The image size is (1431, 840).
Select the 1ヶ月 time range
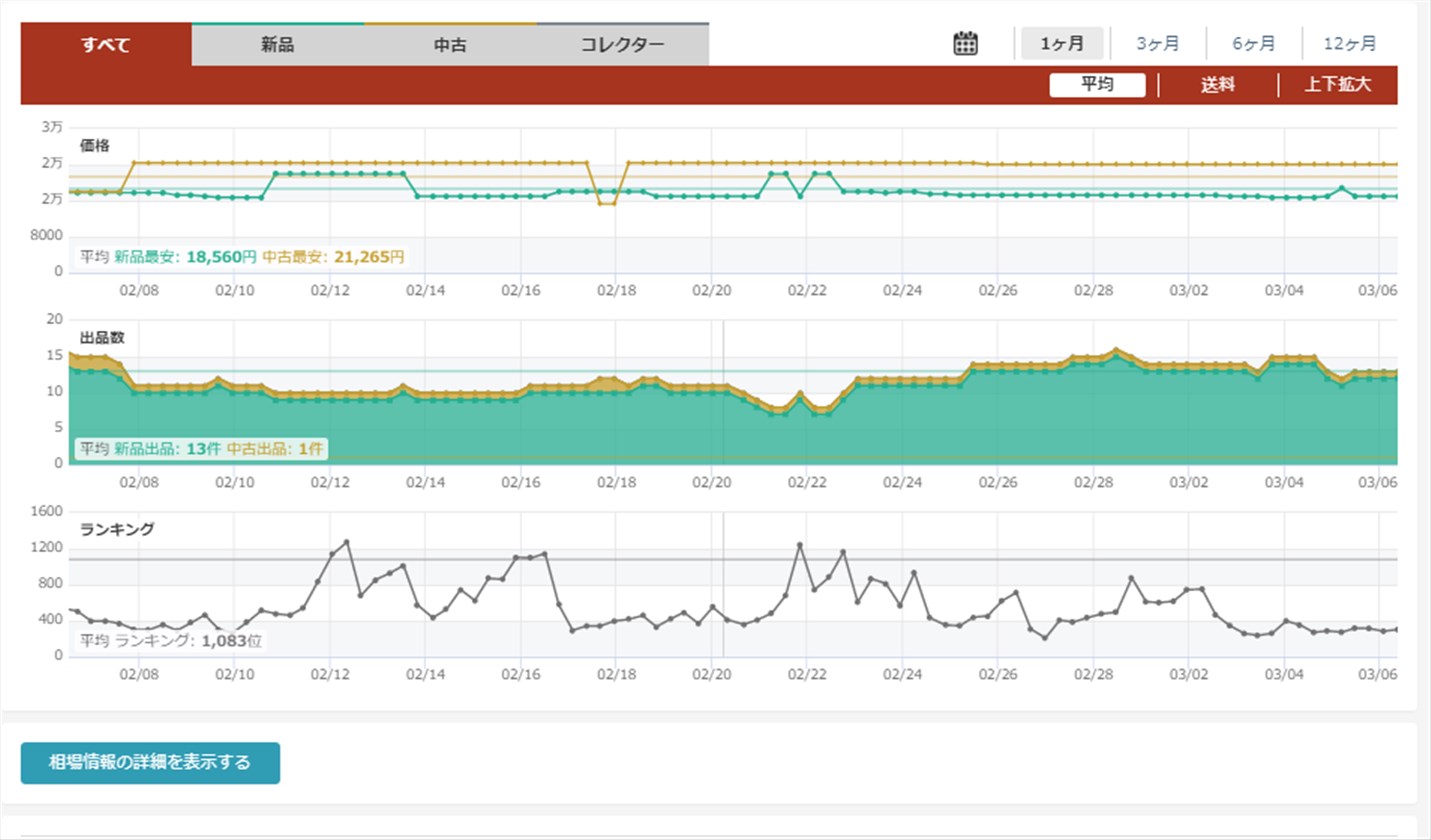[x=1061, y=44]
